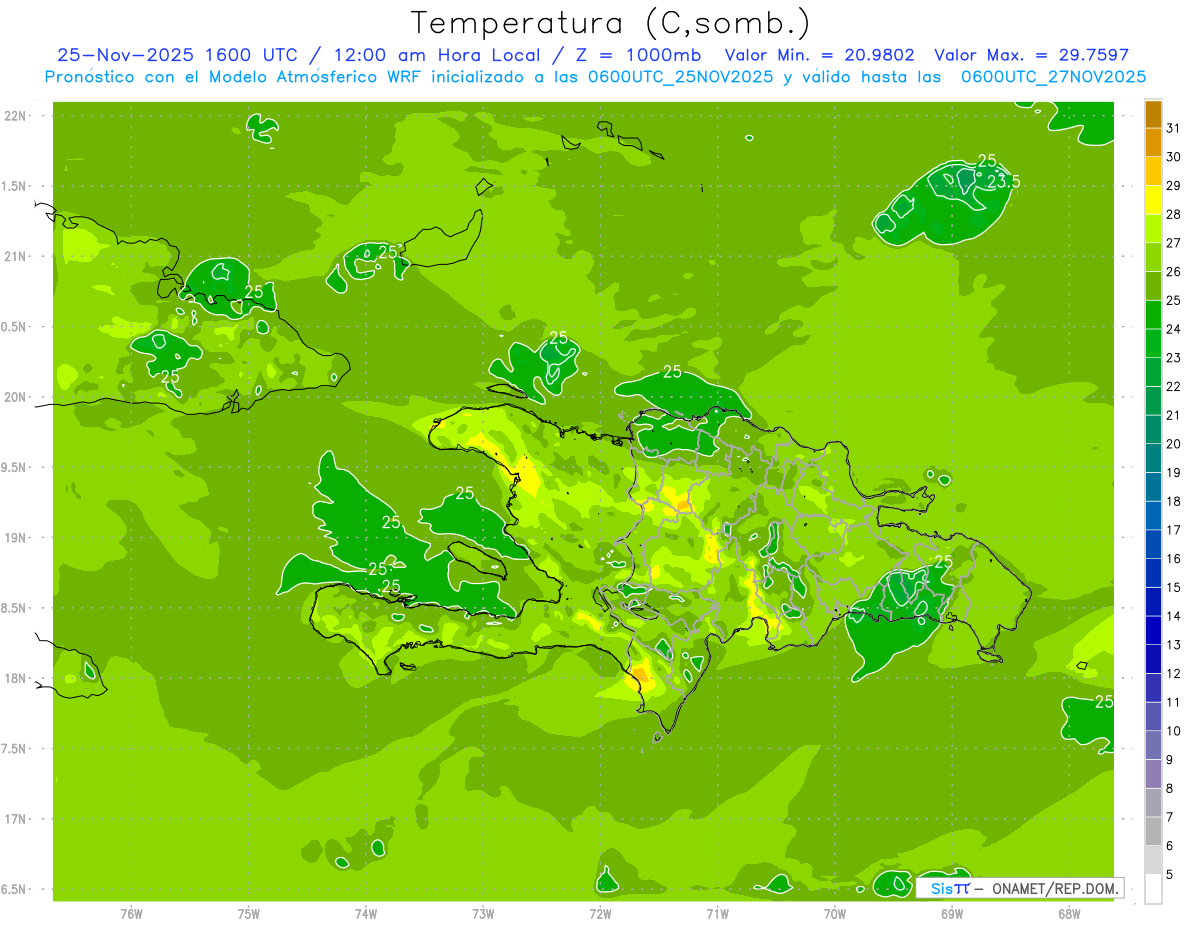
Task: Click the "74W" longitude axis label
Action: click(366, 914)
